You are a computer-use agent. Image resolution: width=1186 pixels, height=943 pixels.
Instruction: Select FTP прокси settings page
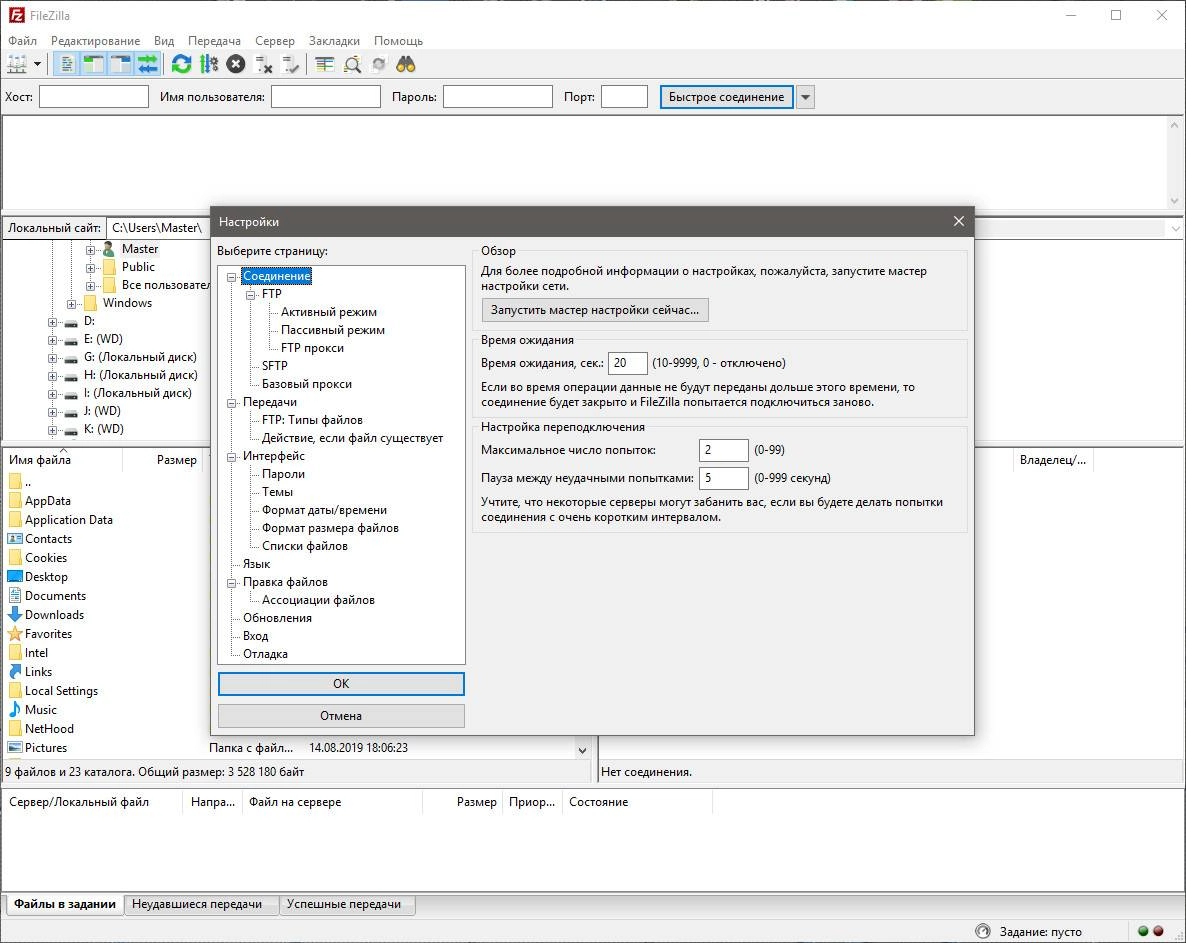tap(312, 348)
